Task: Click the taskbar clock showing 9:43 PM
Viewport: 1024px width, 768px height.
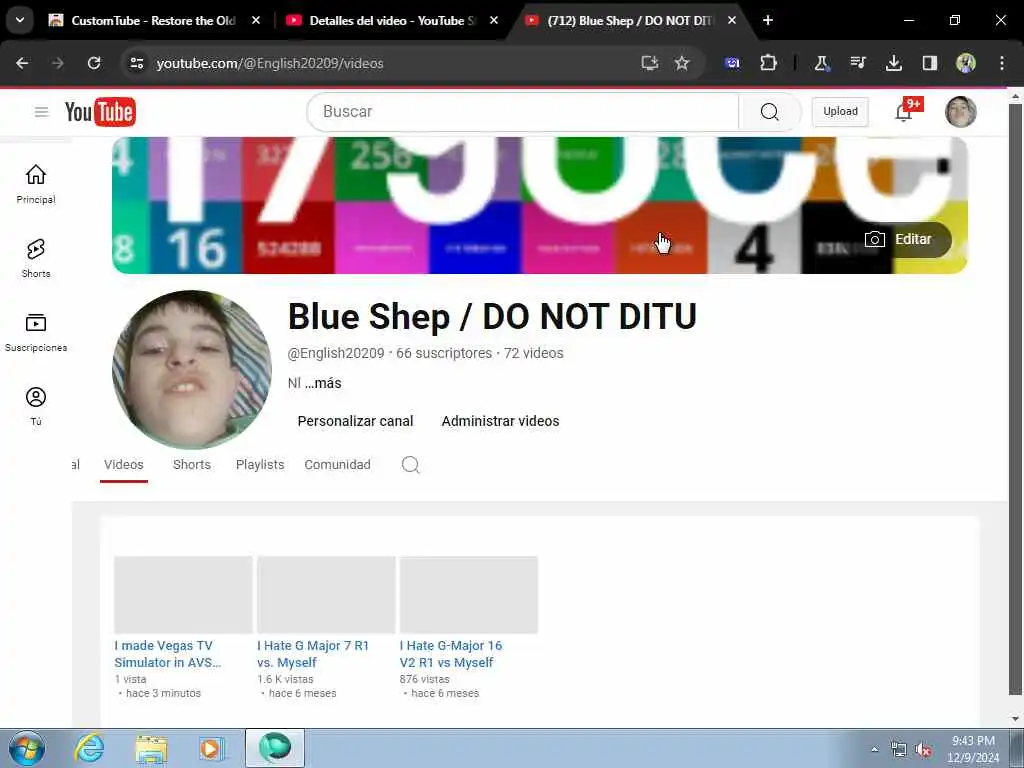Action: click(x=973, y=749)
